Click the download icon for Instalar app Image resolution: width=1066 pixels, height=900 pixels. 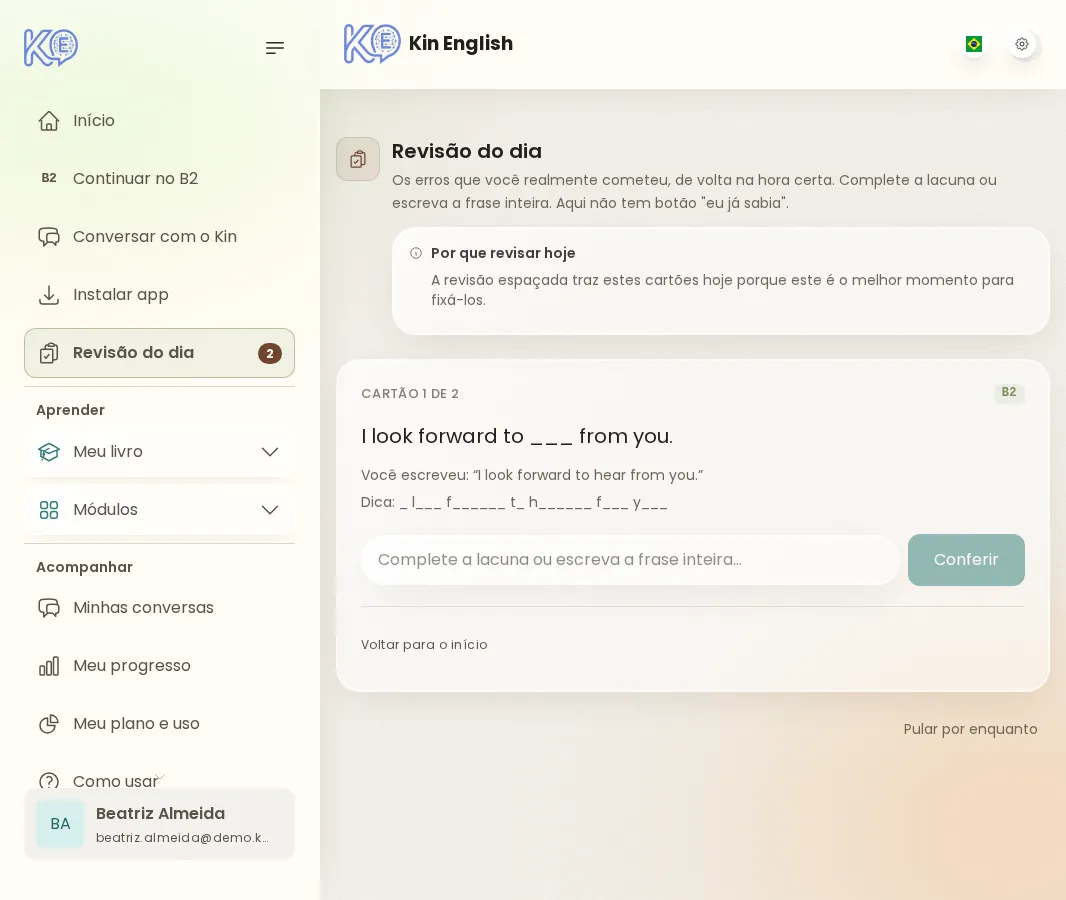point(49,295)
